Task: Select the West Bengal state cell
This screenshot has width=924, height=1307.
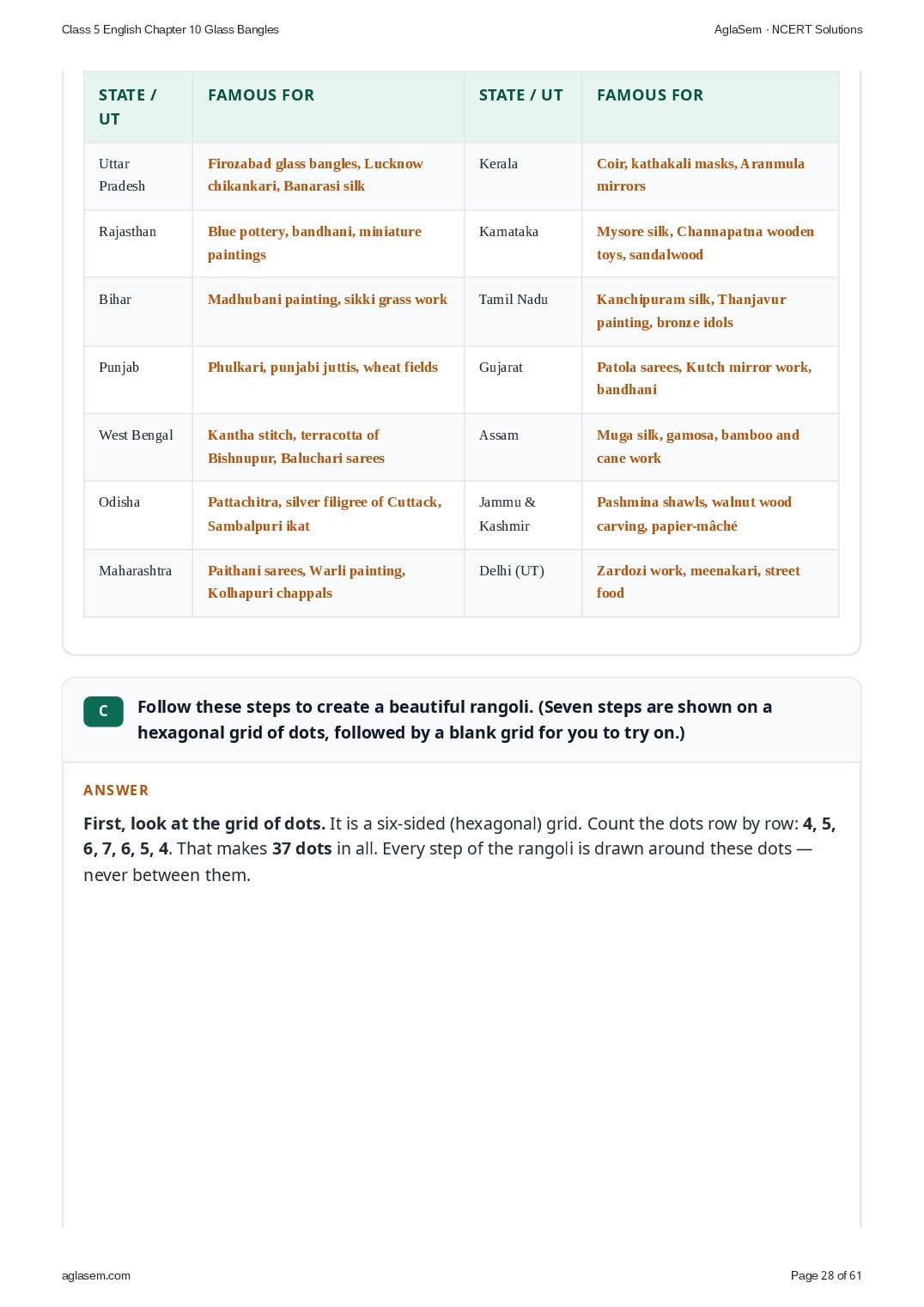Action: click(138, 447)
